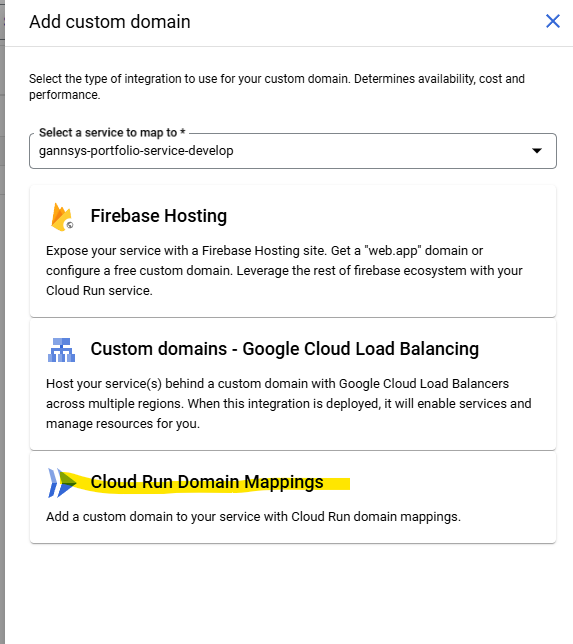Choose Custom domains - Google Cloud Load Balancing
This screenshot has height=644, width=573.
[285, 349]
